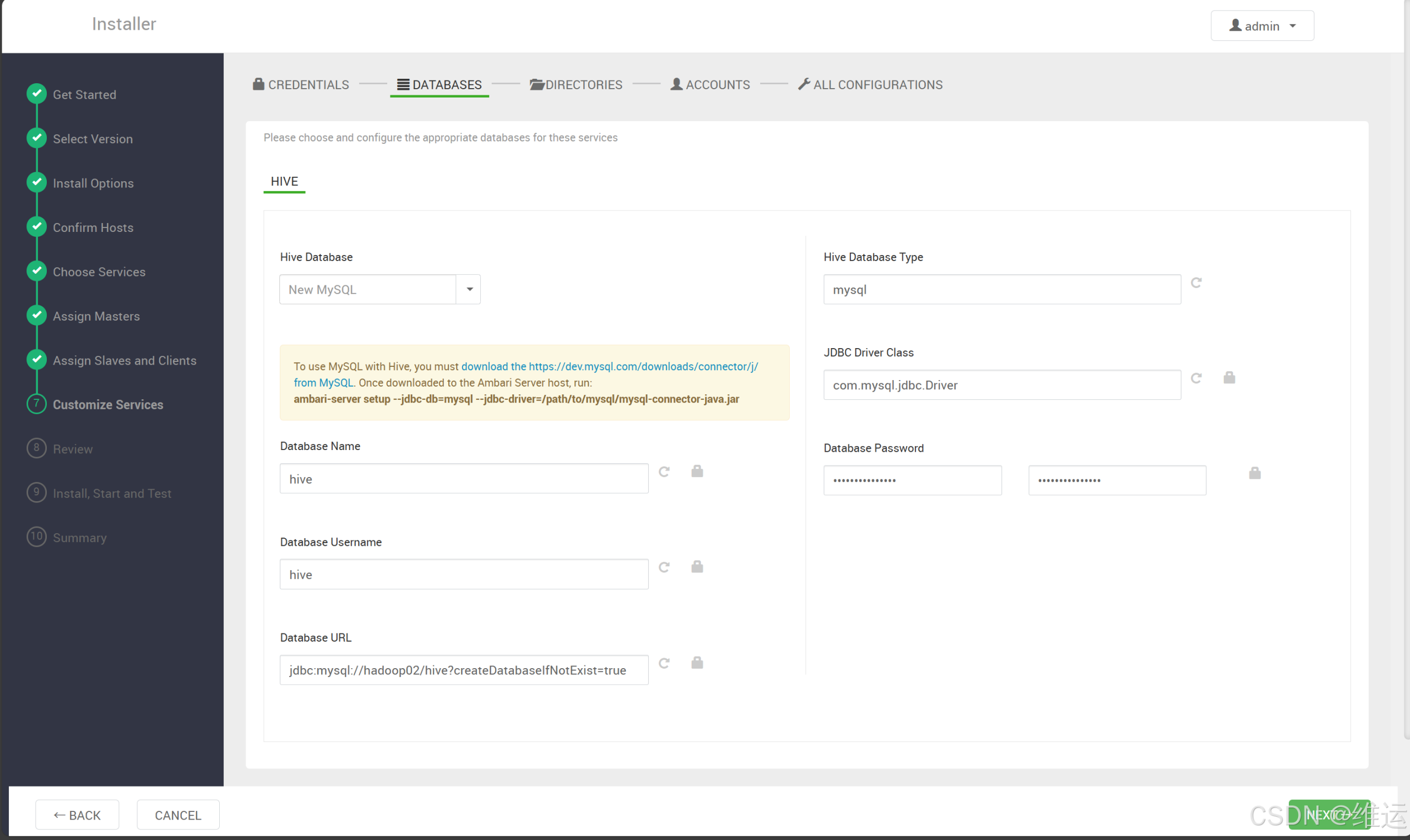Image resolution: width=1410 pixels, height=840 pixels.
Task: Toggle the lock next to Database Password
Action: 1254,473
